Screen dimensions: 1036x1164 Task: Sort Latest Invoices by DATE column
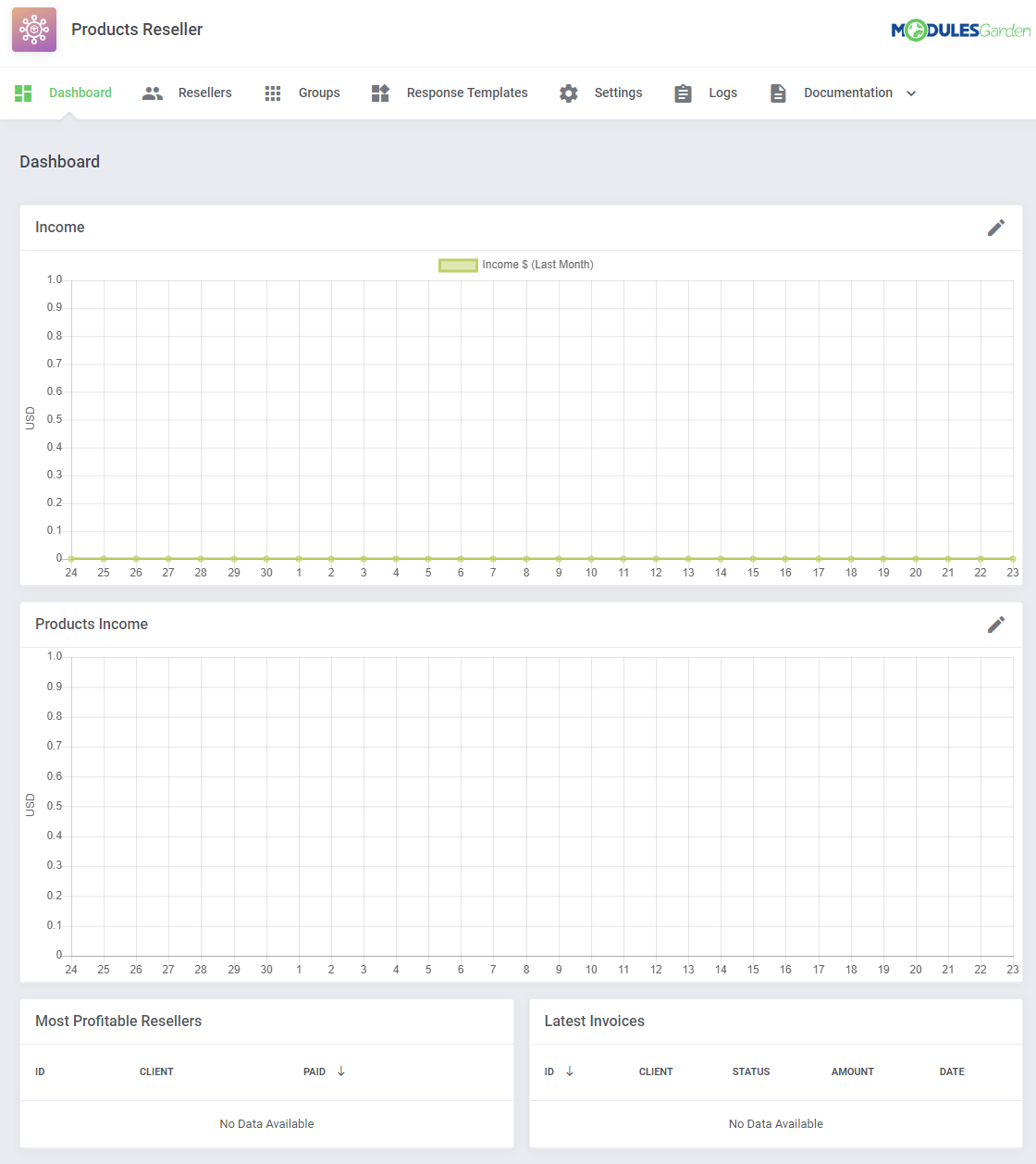pyautogui.click(x=952, y=1071)
